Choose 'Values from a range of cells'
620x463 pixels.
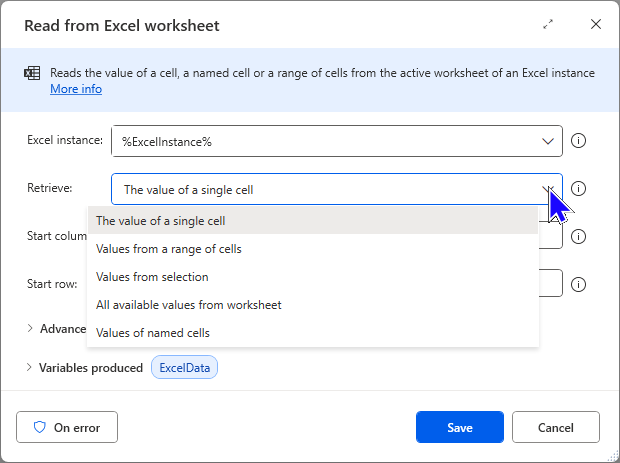coord(313,249)
